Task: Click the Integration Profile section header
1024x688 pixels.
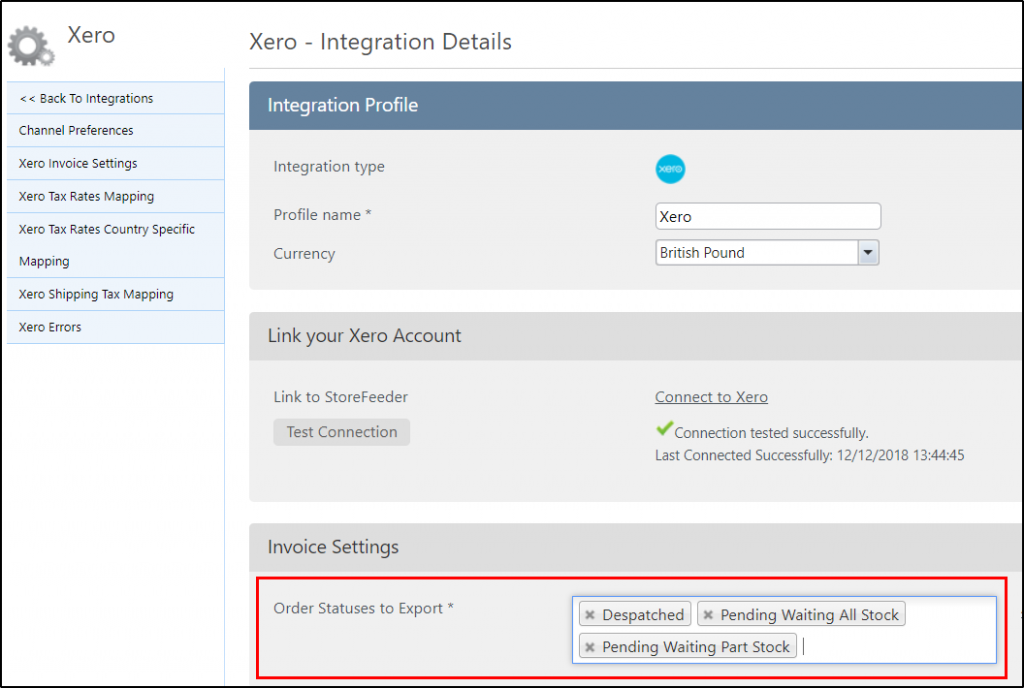Action: (x=635, y=106)
